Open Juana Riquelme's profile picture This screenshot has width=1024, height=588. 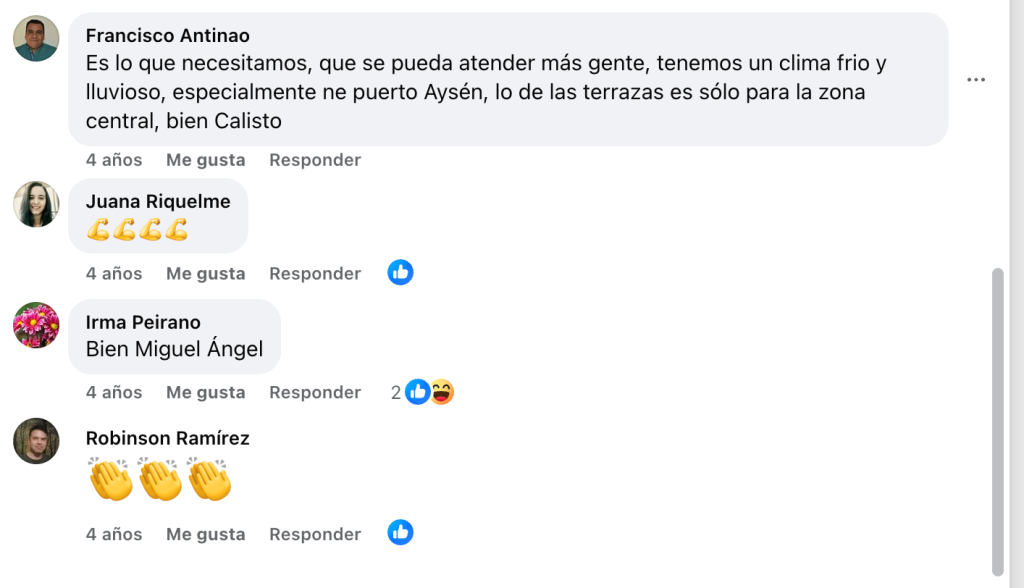tap(36, 204)
